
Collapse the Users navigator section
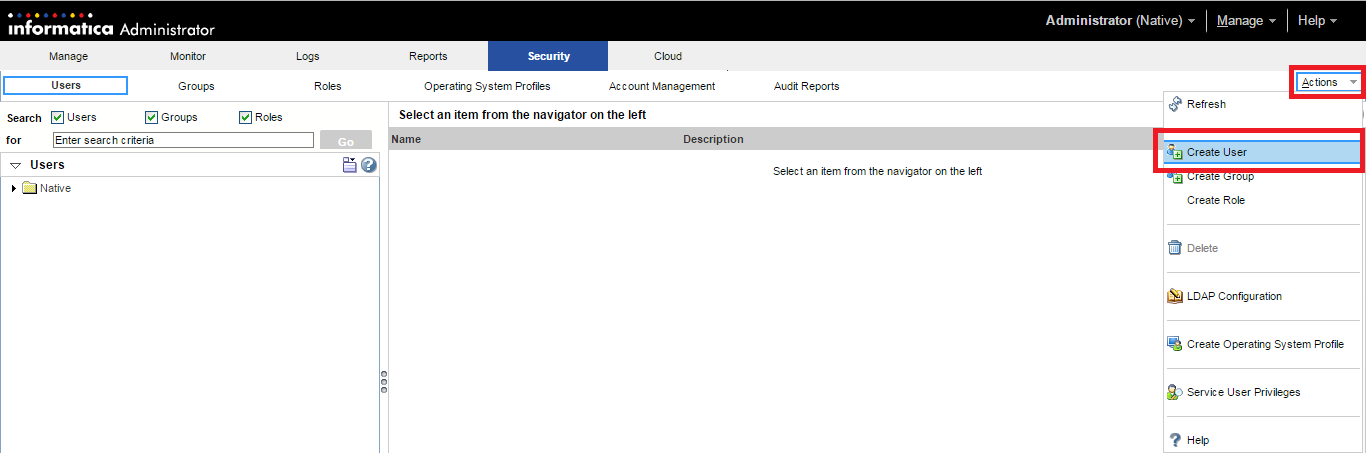click(16, 165)
